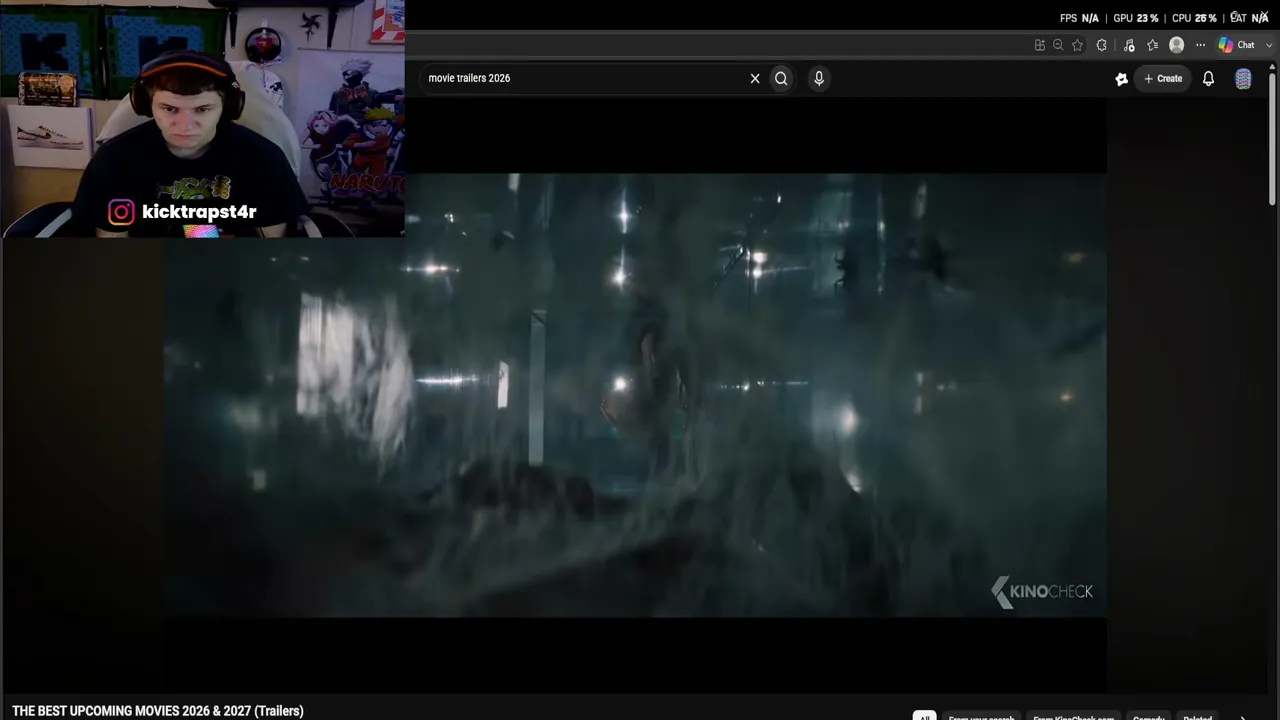Click the search field containing 'movie trailers 2026'

(x=585, y=78)
